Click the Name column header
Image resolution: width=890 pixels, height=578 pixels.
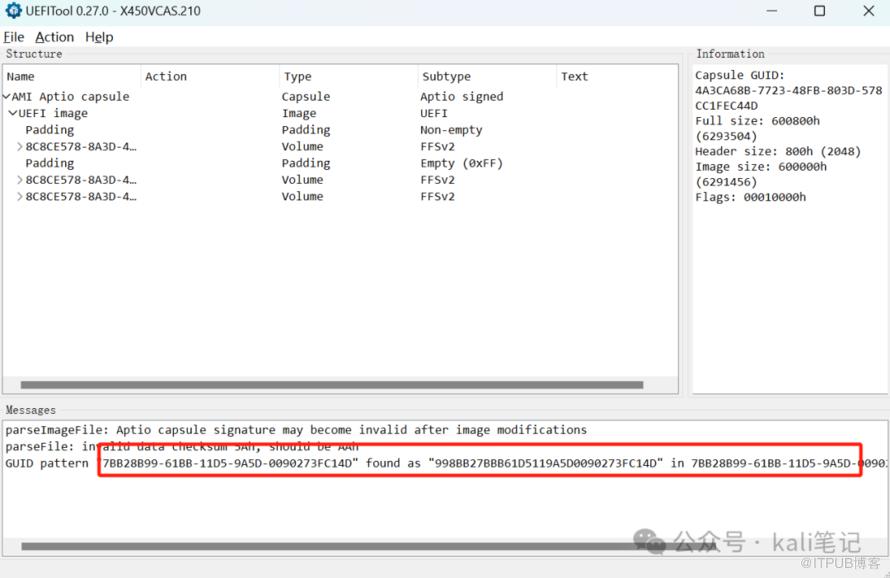click(21, 77)
